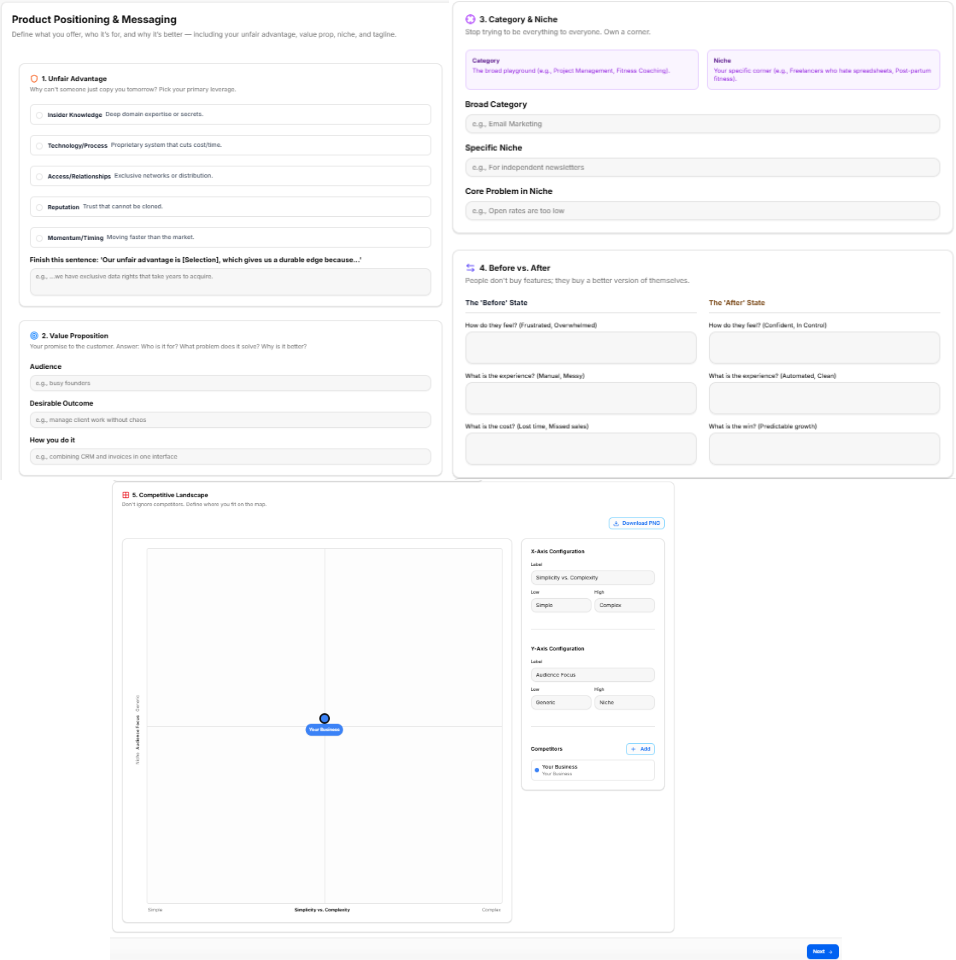Edit the Y-Axis label 'Audience Focus'
This screenshot has height=960, width=956.
(x=593, y=675)
